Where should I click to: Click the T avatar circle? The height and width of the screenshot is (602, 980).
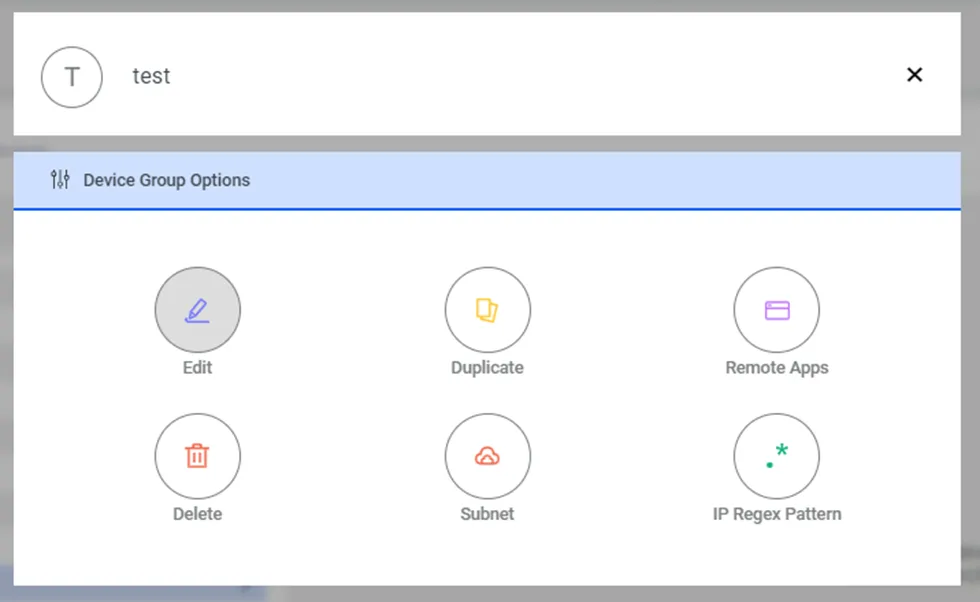(x=72, y=77)
